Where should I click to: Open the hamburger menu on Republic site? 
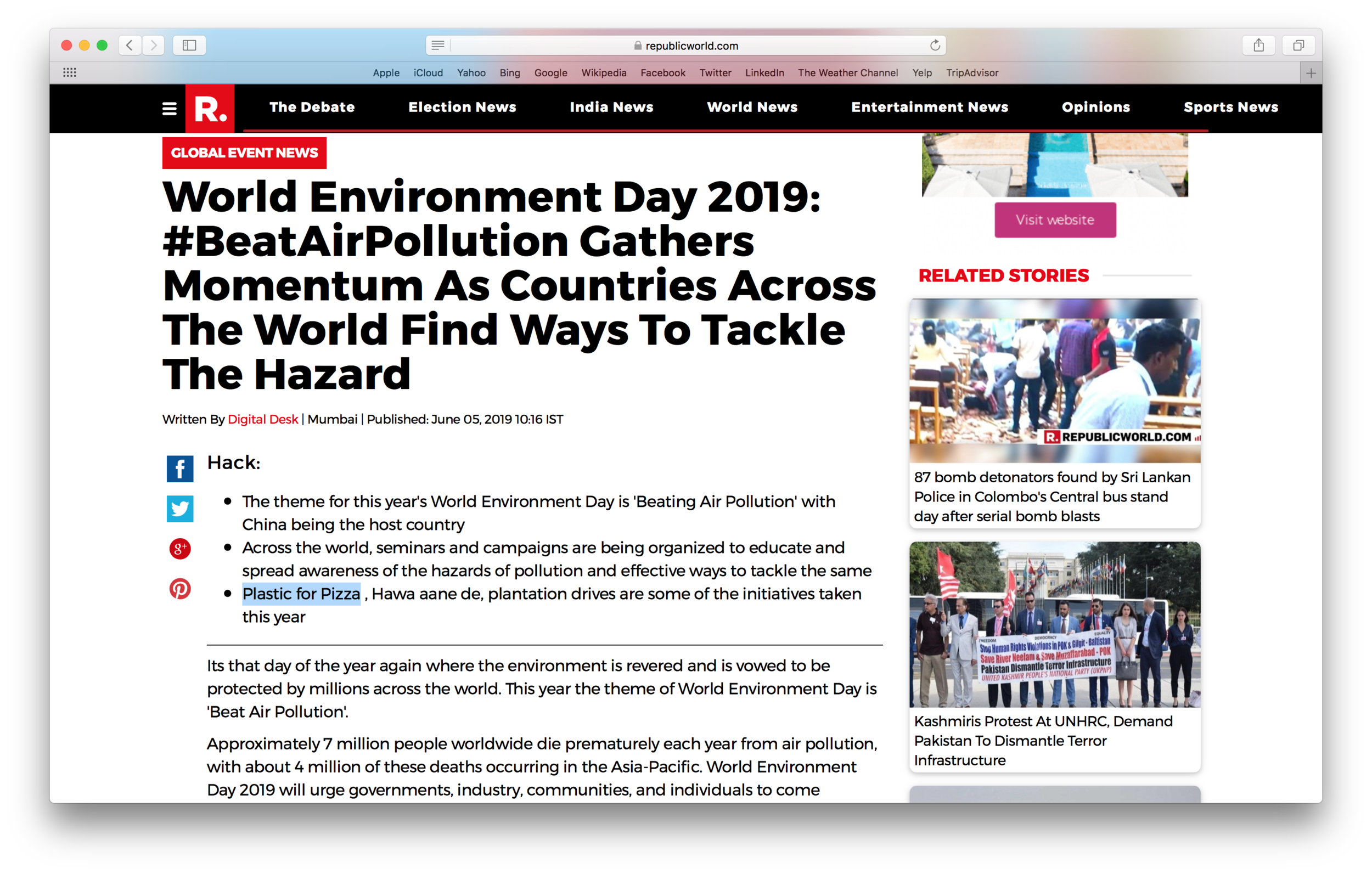[169, 108]
